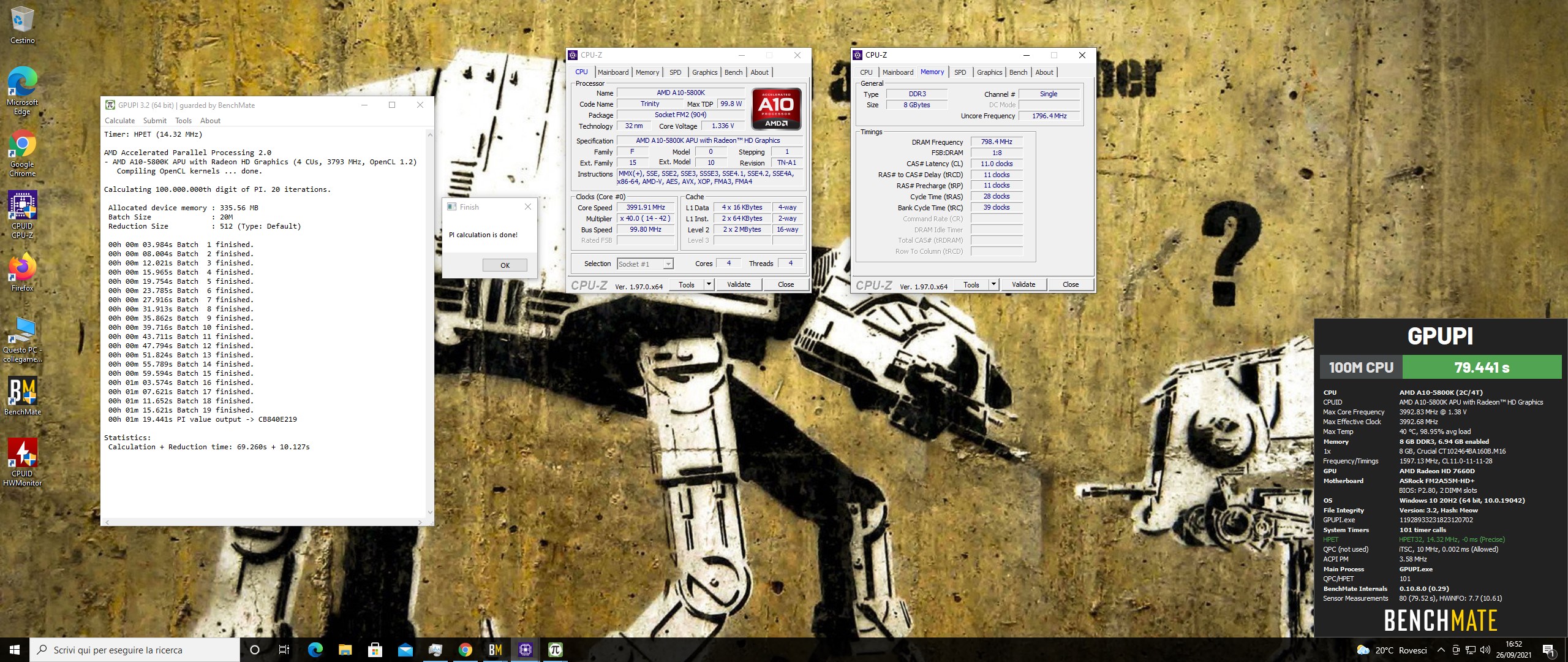Viewport: 1568px width, 662px height.
Task: Select BenchMate desktop shortcut
Action: [x=22, y=396]
